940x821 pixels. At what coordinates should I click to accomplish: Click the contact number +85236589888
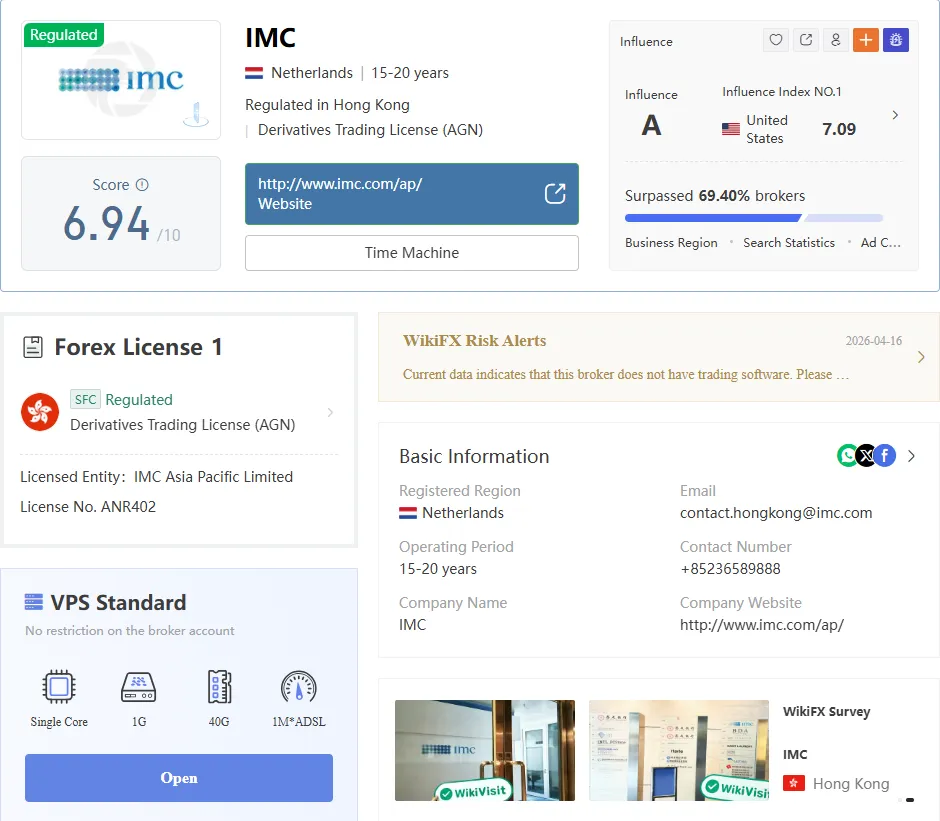pos(730,569)
